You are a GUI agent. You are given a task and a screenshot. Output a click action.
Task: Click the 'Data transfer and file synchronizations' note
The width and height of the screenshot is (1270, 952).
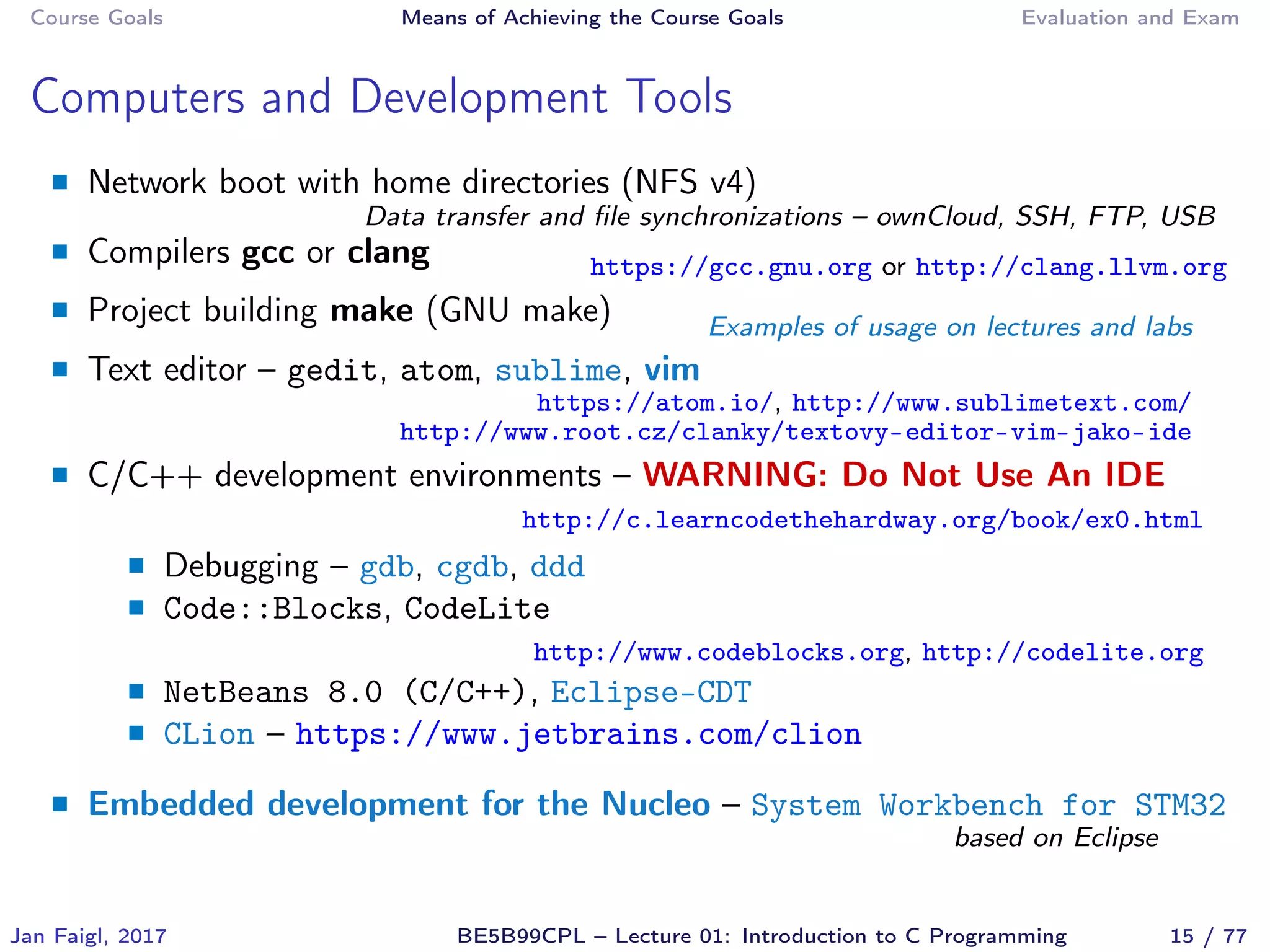[x=791, y=216]
